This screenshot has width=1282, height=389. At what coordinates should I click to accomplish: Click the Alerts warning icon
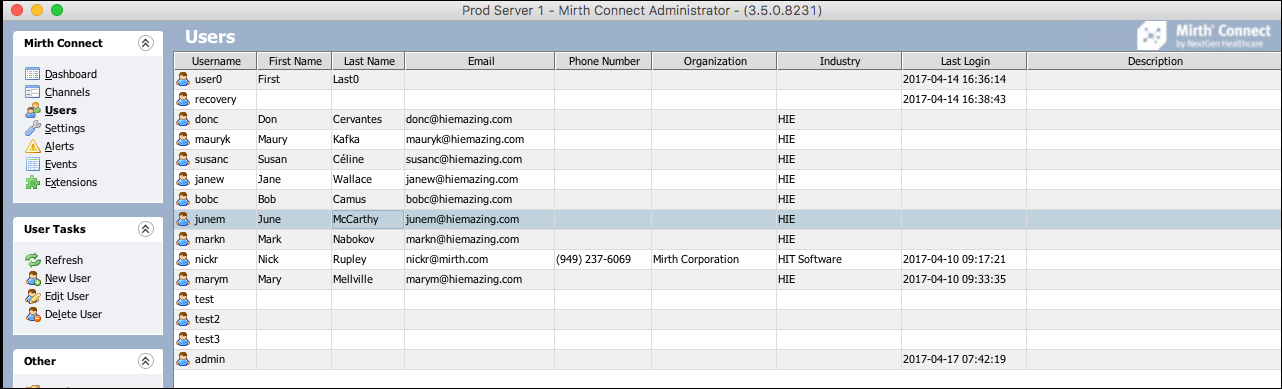point(32,146)
